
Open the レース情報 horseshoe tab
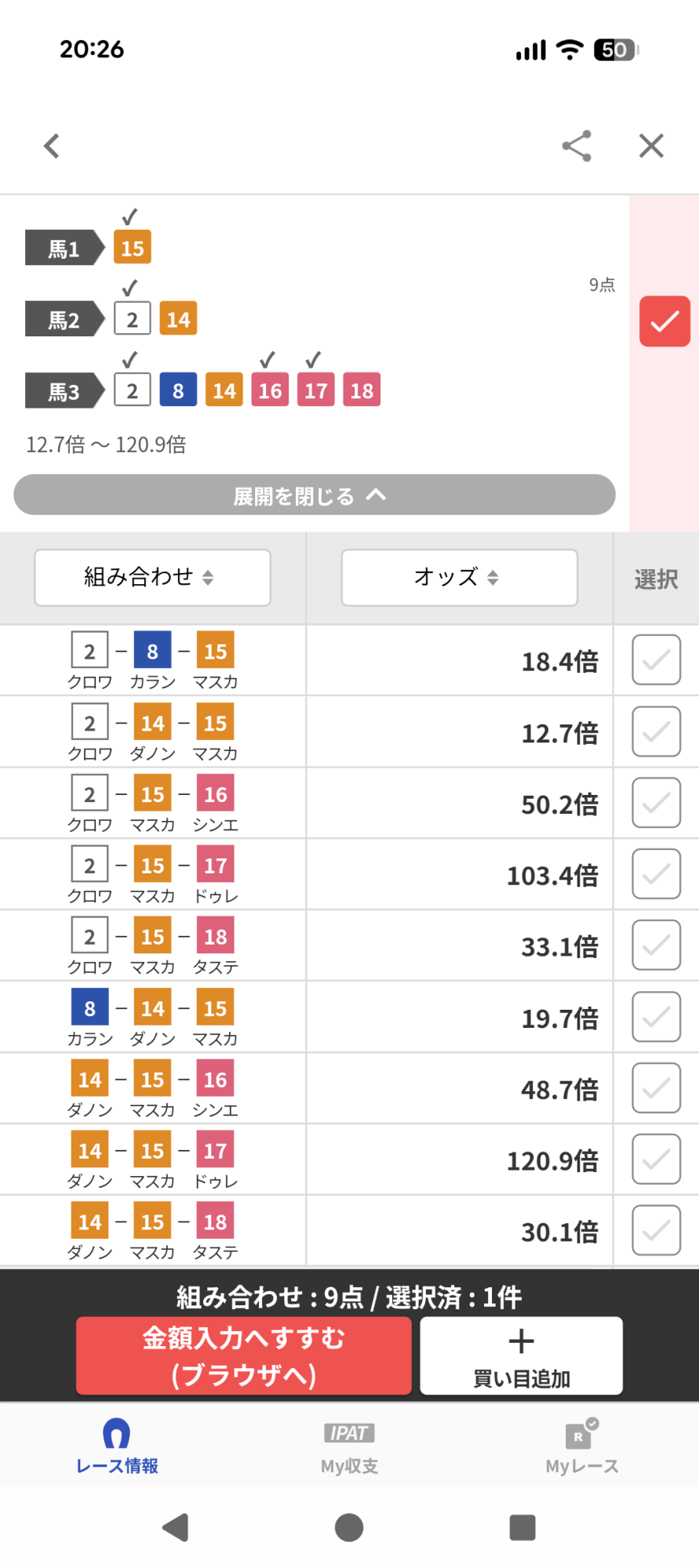pos(117,1446)
